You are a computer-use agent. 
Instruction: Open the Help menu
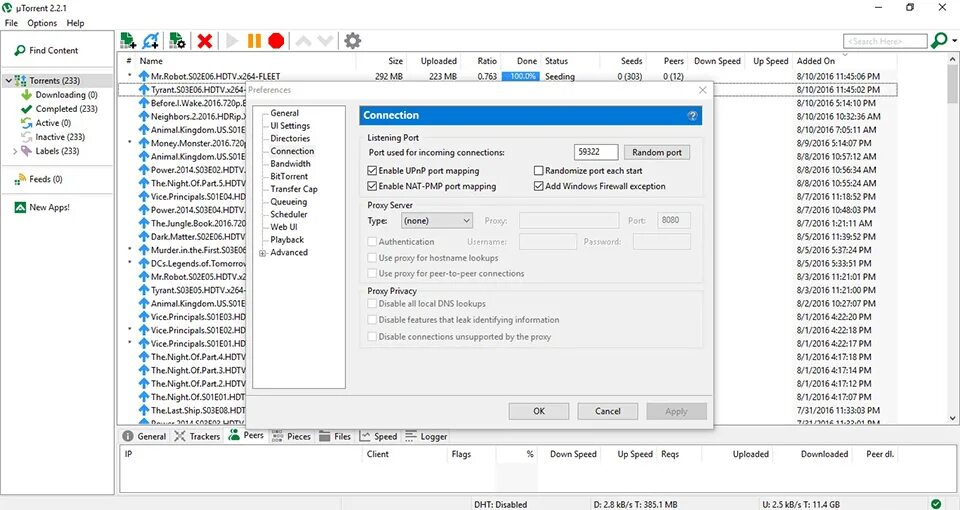click(x=75, y=23)
